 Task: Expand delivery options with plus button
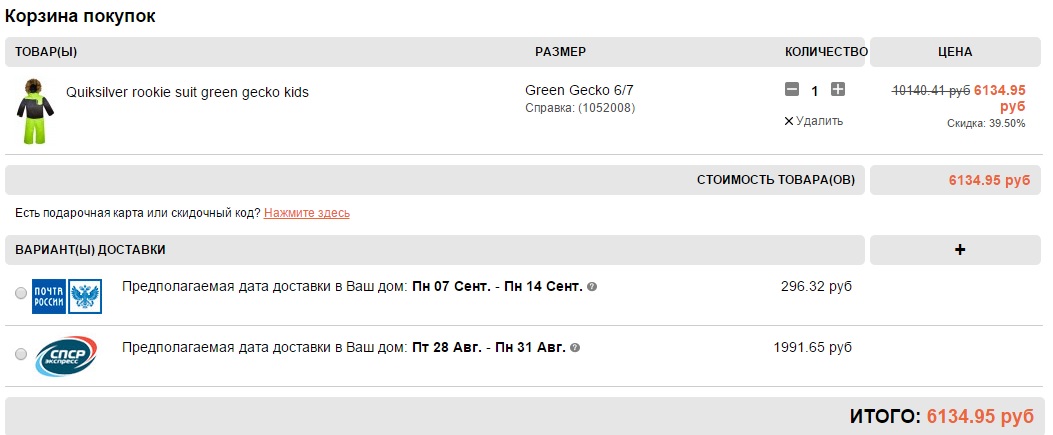click(960, 250)
